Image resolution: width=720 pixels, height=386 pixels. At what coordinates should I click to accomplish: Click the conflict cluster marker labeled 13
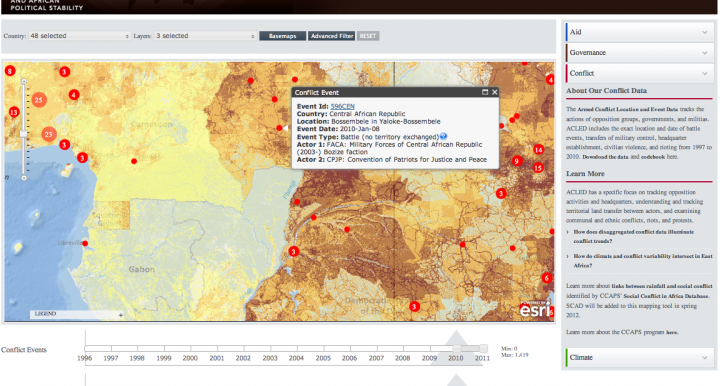coord(14,112)
